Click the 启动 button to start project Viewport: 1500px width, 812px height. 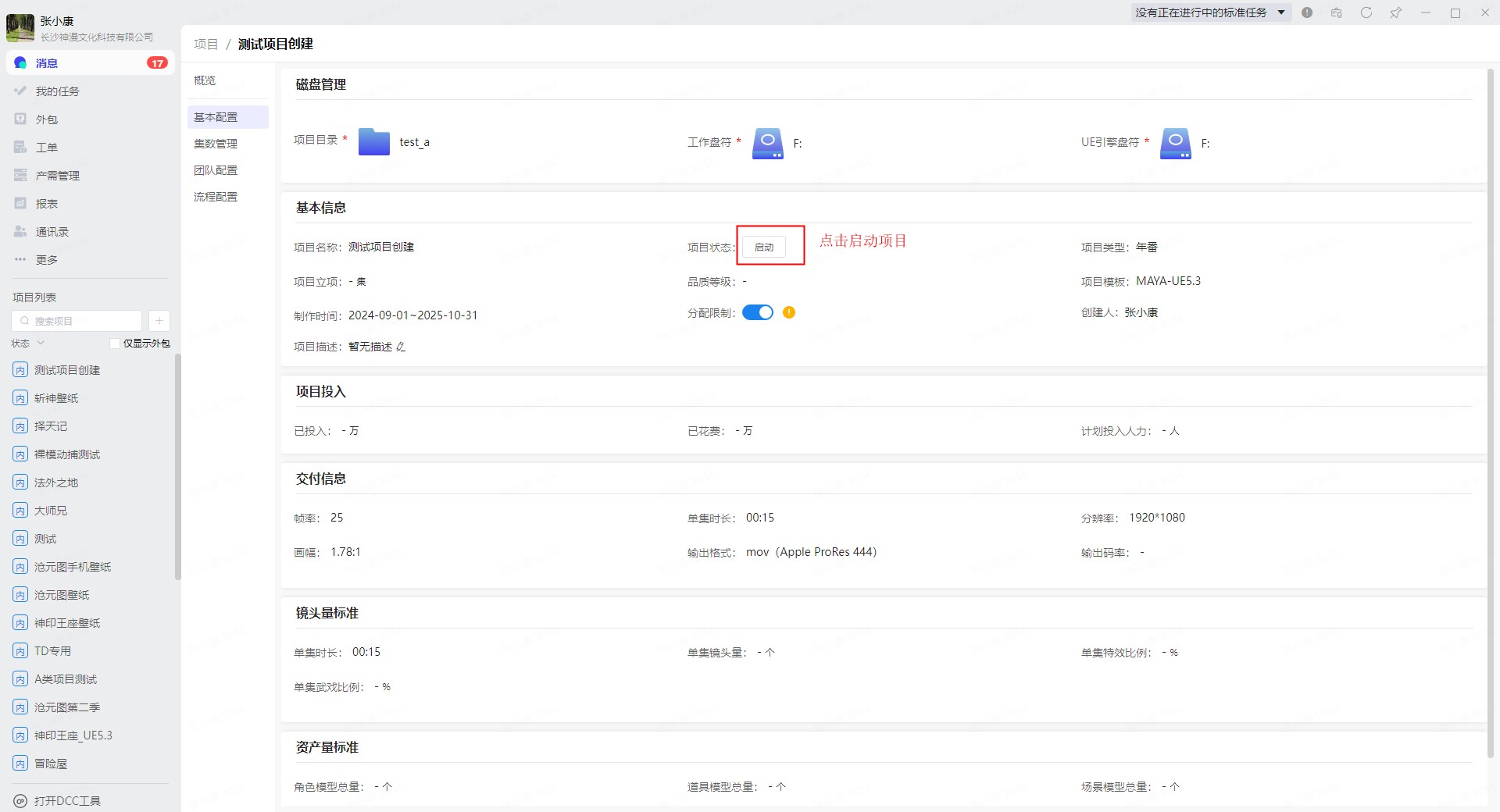pos(763,248)
